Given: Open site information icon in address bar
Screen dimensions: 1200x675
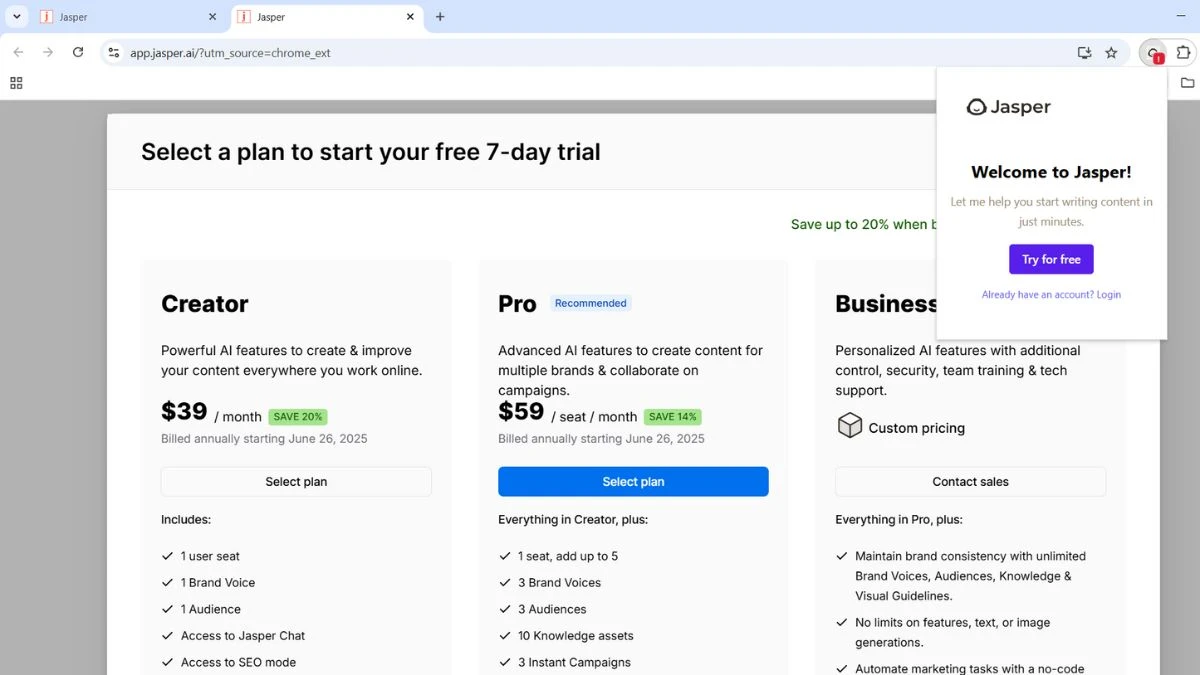Looking at the screenshot, I should point(113,53).
